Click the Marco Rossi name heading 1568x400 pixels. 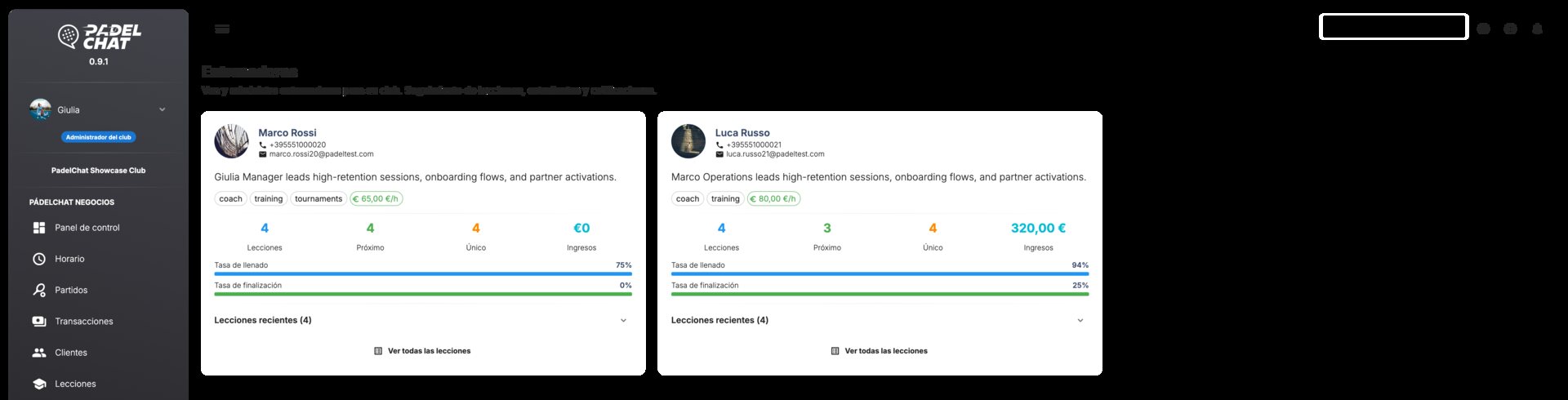coord(287,132)
